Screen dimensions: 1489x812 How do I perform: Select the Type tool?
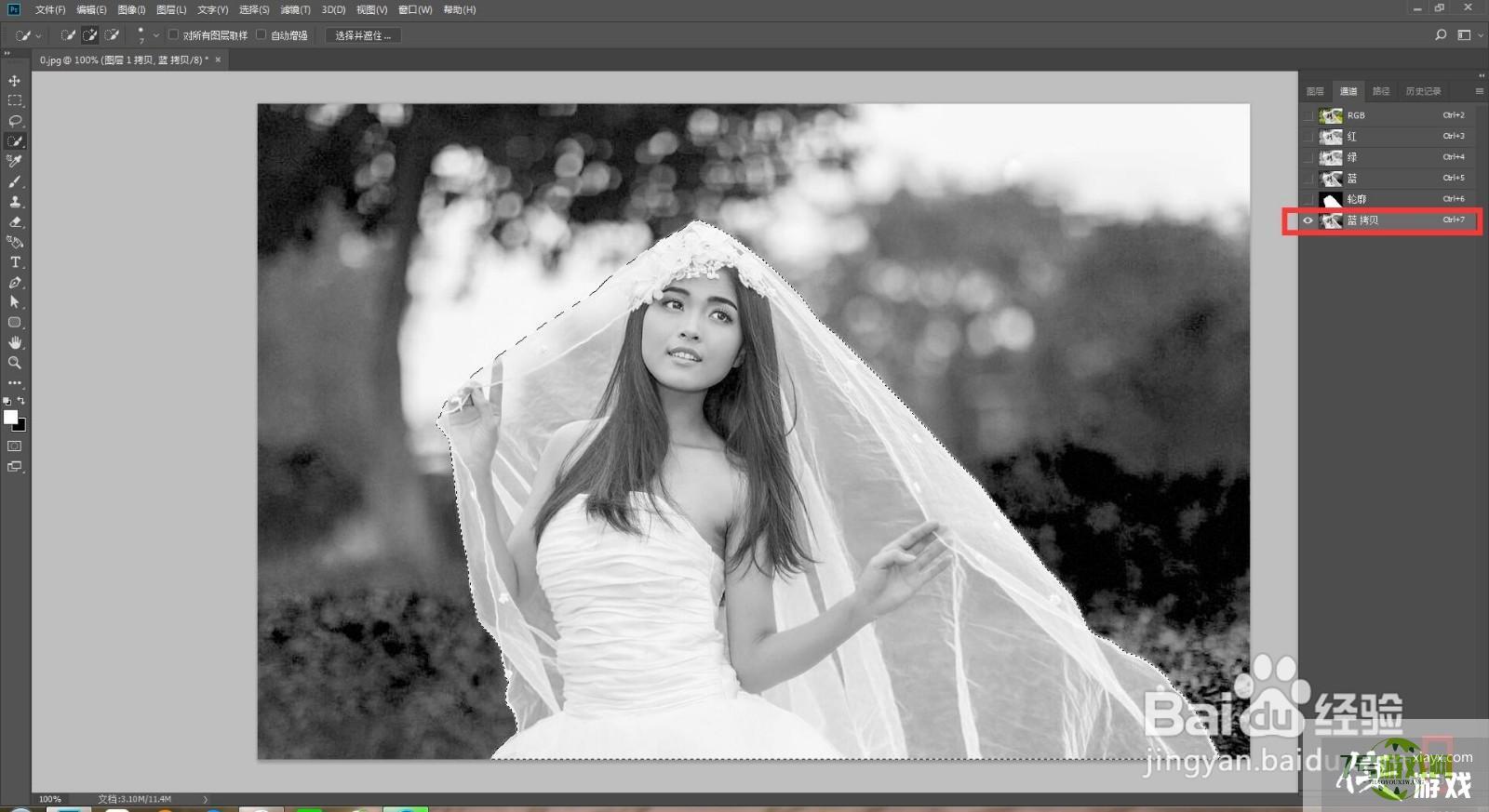[14, 262]
